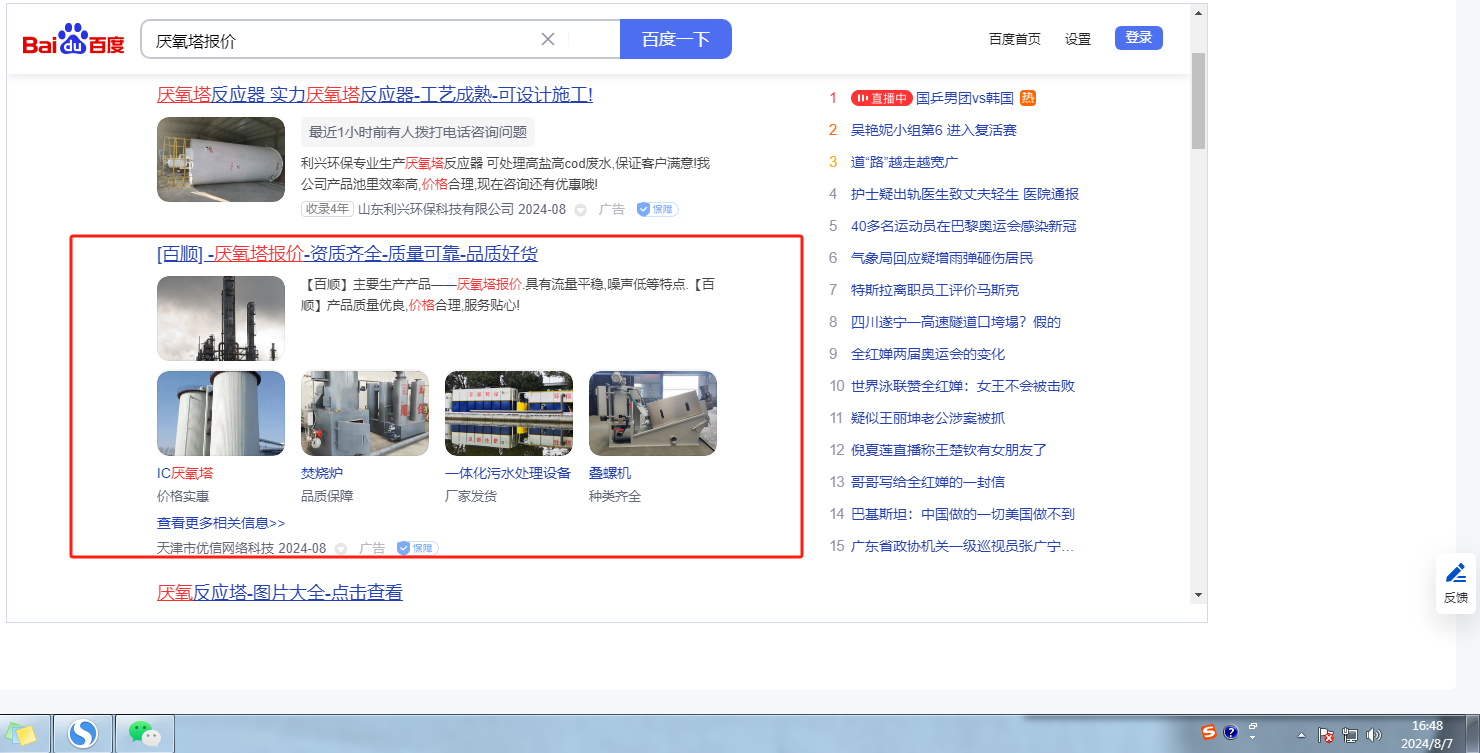Open the [百顺]-厌氧塔报价 result title
1480x753 pixels.
point(347,254)
